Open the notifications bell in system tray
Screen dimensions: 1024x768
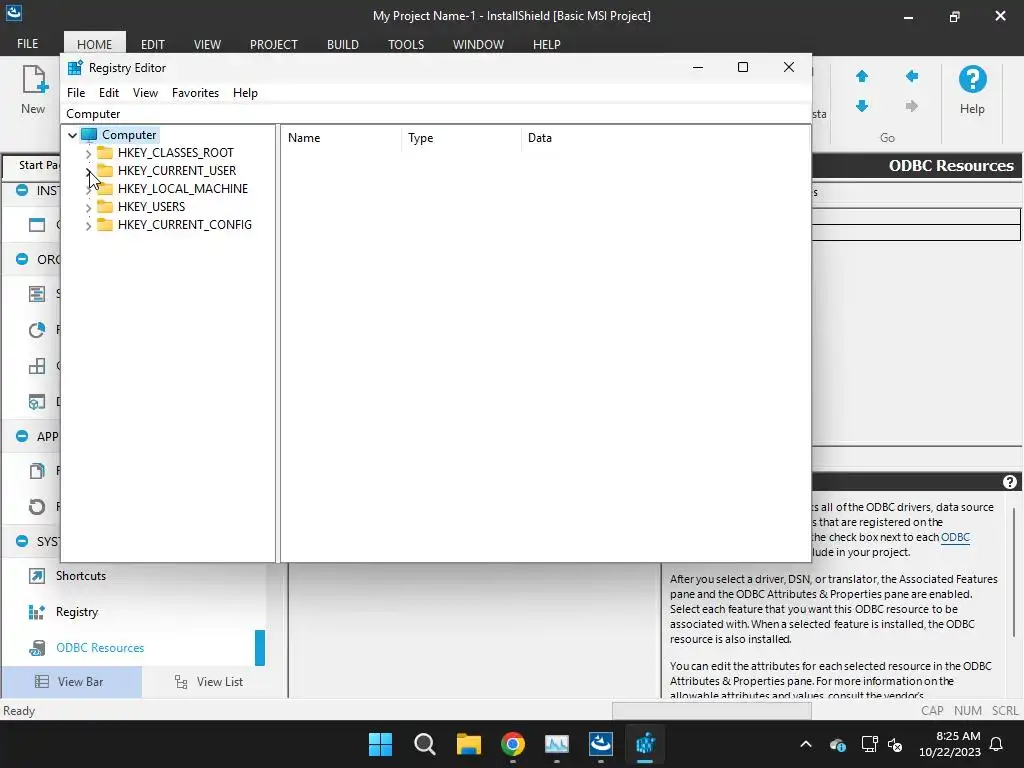(x=996, y=744)
